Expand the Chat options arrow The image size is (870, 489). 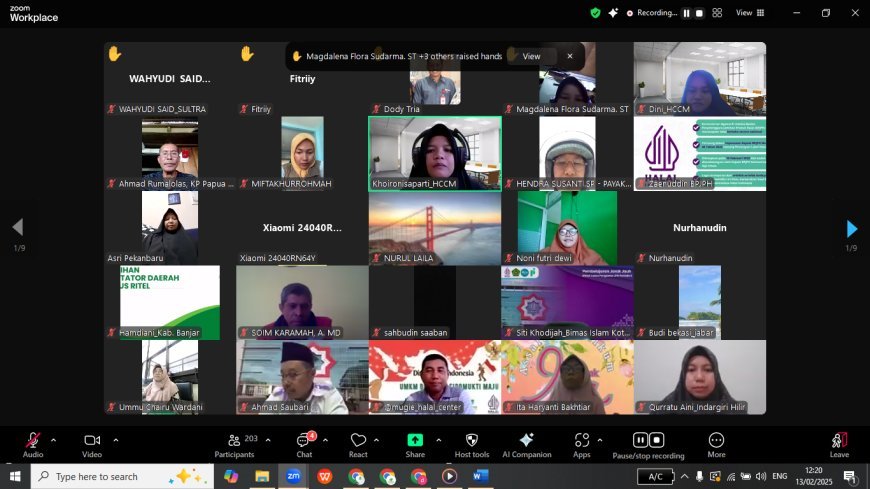pyautogui.click(x=325, y=440)
